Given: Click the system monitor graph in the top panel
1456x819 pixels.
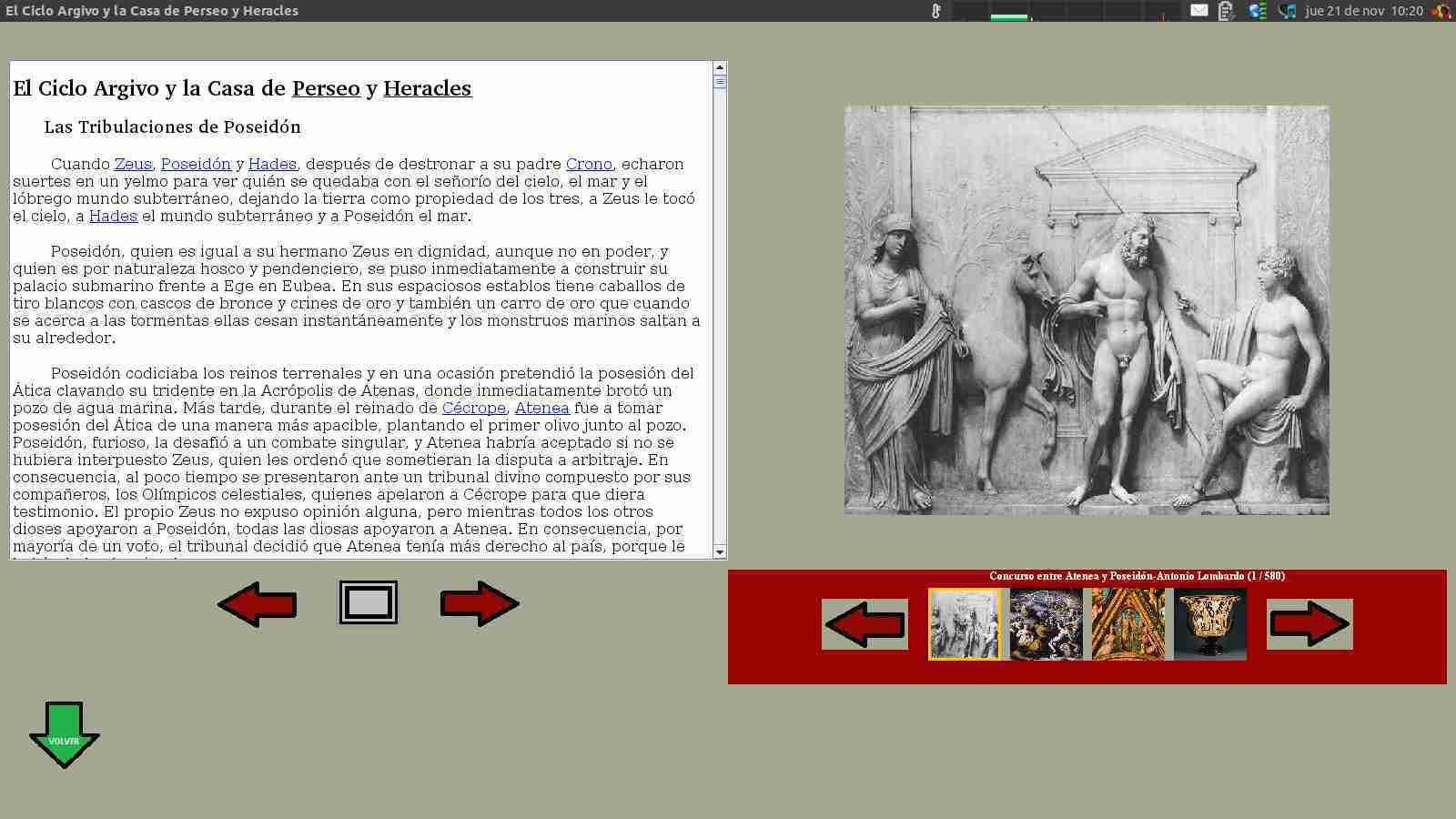Looking at the screenshot, I should (x=1067, y=11).
